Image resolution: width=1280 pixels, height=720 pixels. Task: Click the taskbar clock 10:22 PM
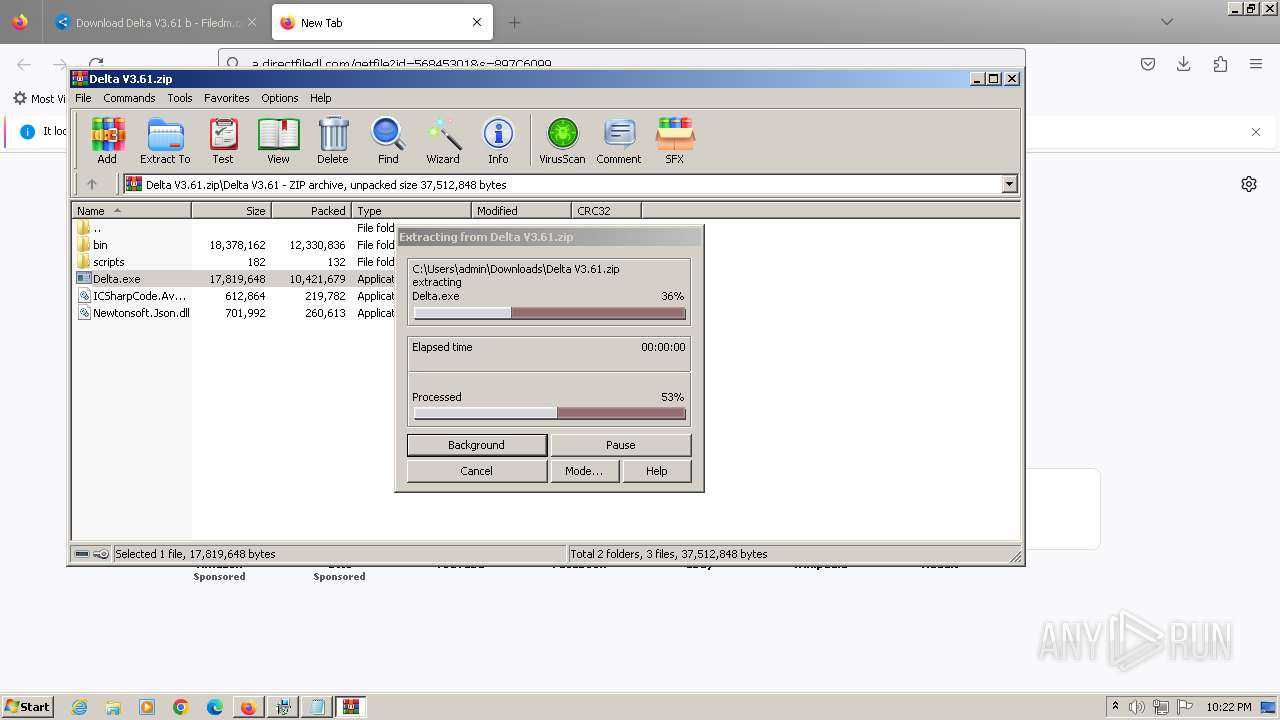(1228, 707)
